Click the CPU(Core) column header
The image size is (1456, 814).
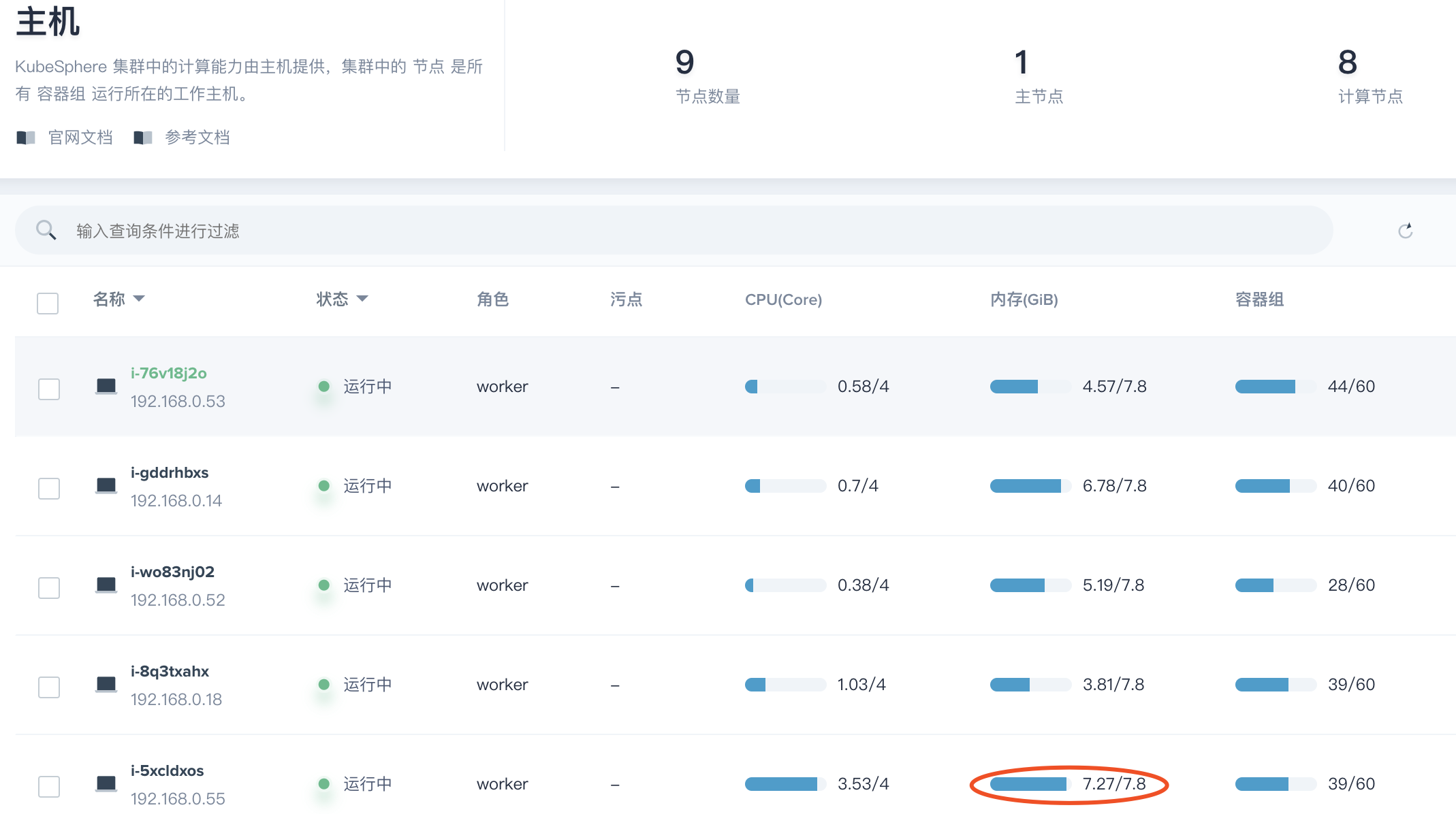(x=784, y=299)
